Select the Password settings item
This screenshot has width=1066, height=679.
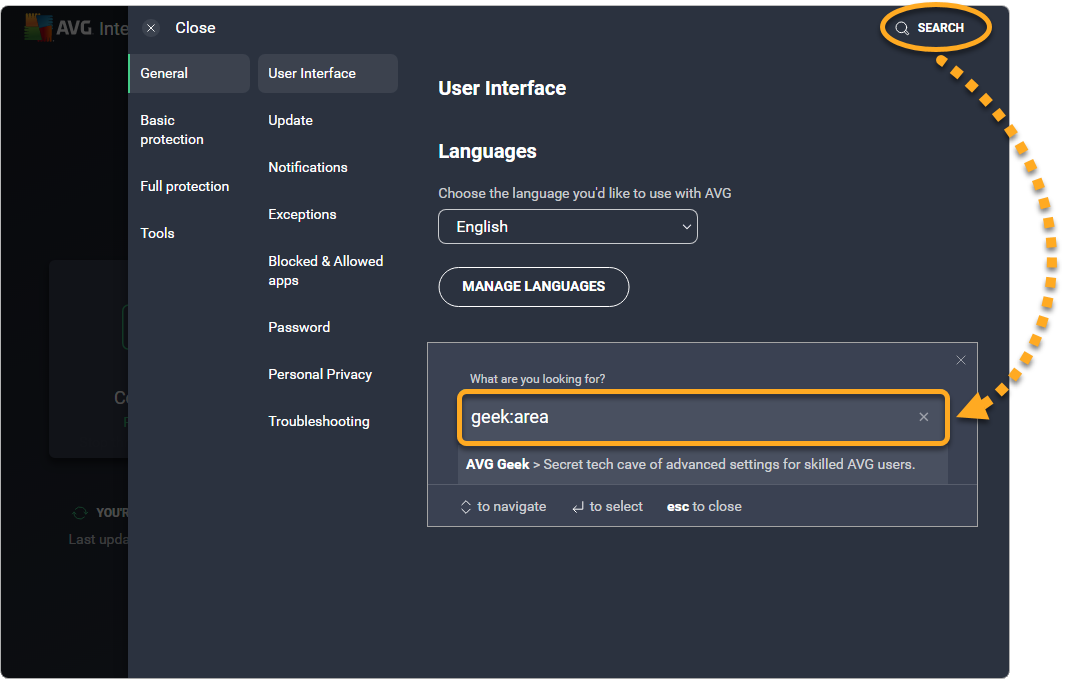(x=299, y=327)
